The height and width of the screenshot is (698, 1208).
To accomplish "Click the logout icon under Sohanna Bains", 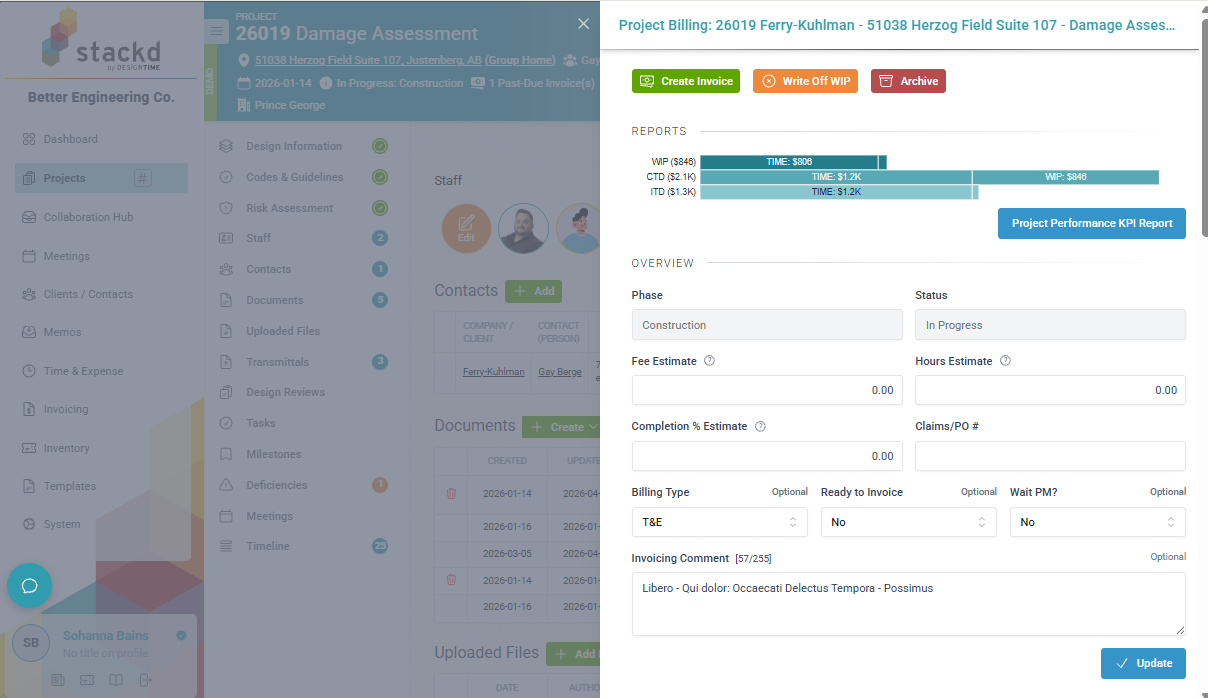I will click(145, 680).
